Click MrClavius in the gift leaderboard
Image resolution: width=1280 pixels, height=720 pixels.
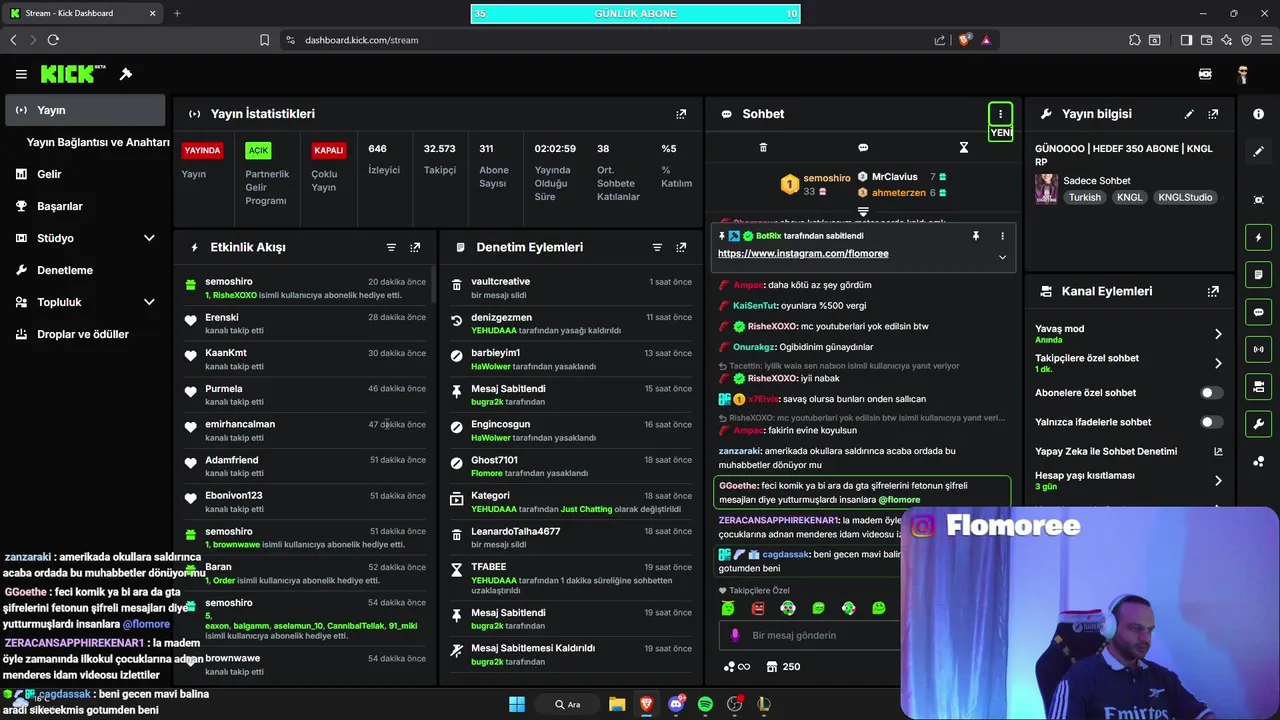tap(894, 177)
